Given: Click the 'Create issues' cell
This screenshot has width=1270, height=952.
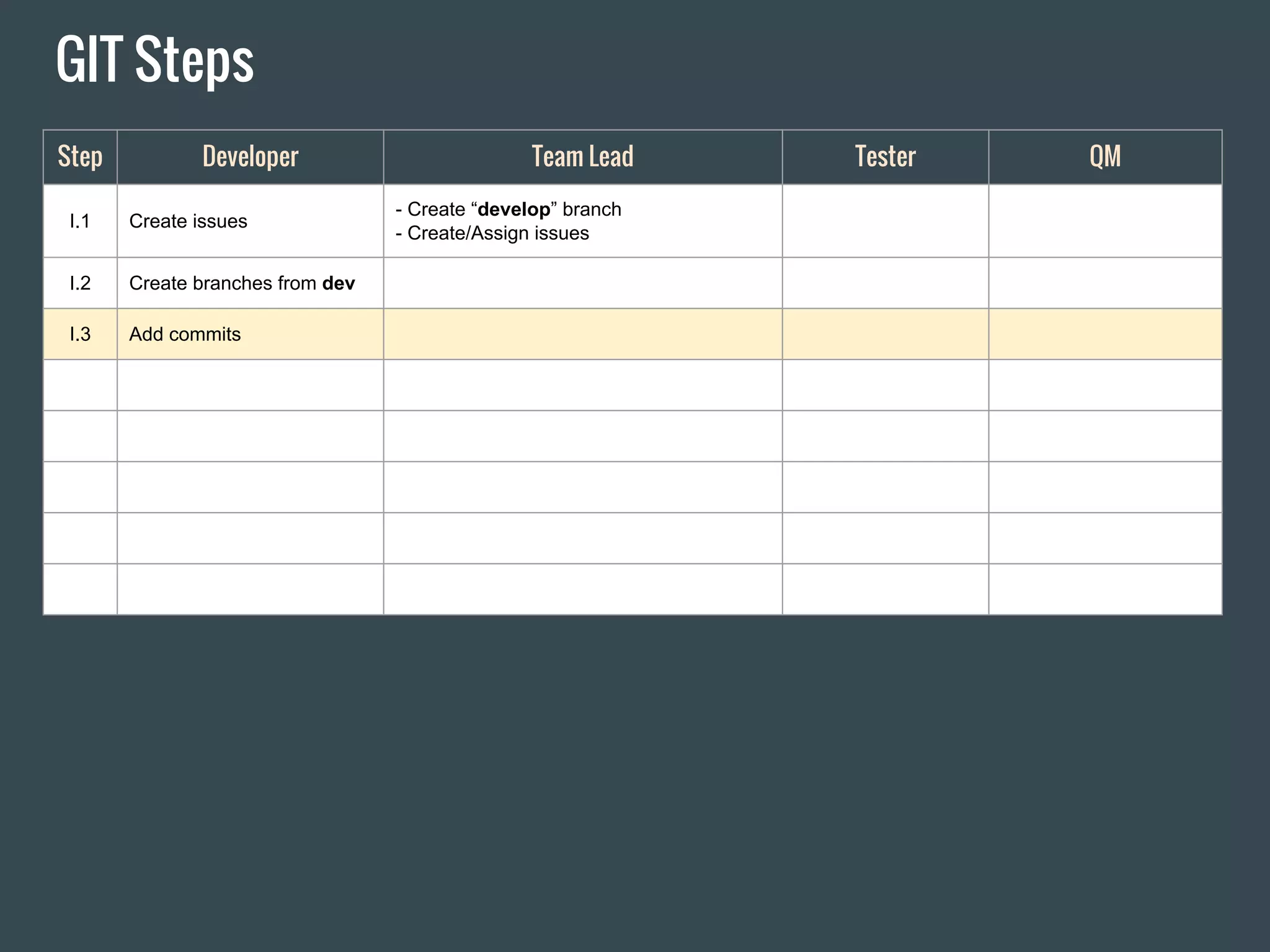Looking at the screenshot, I should click(x=251, y=221).
